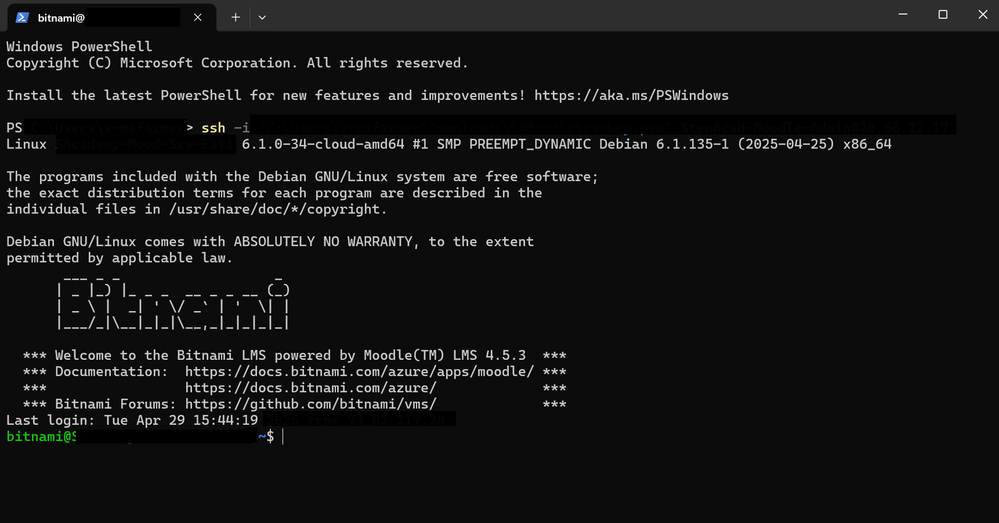The height and width of the screenshot is (523, 999).
Task: Open the aka.ms/PSWindows link
Action: point(631,96)
